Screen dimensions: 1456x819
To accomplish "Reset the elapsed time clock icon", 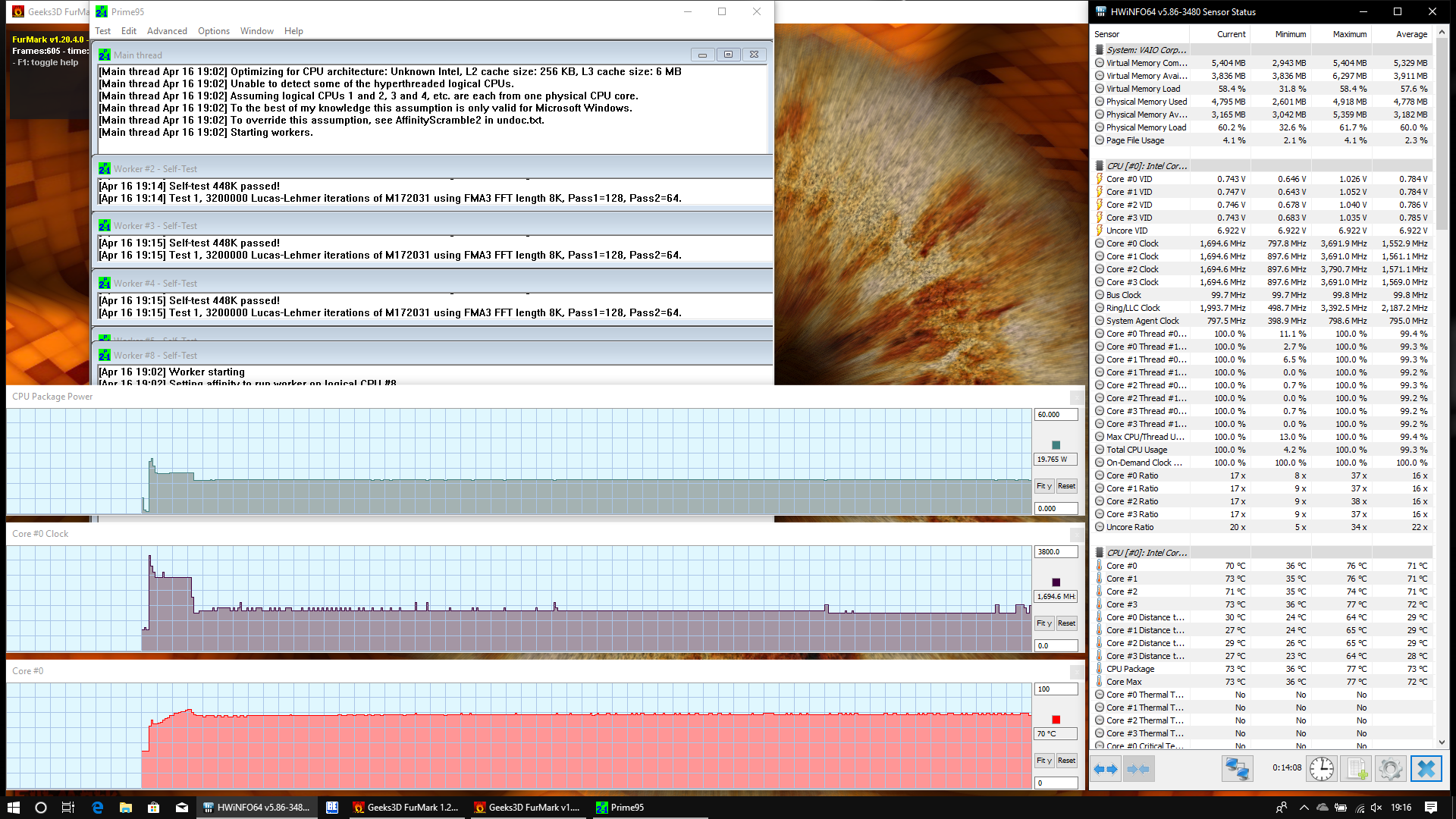I will click(1322, 769).
